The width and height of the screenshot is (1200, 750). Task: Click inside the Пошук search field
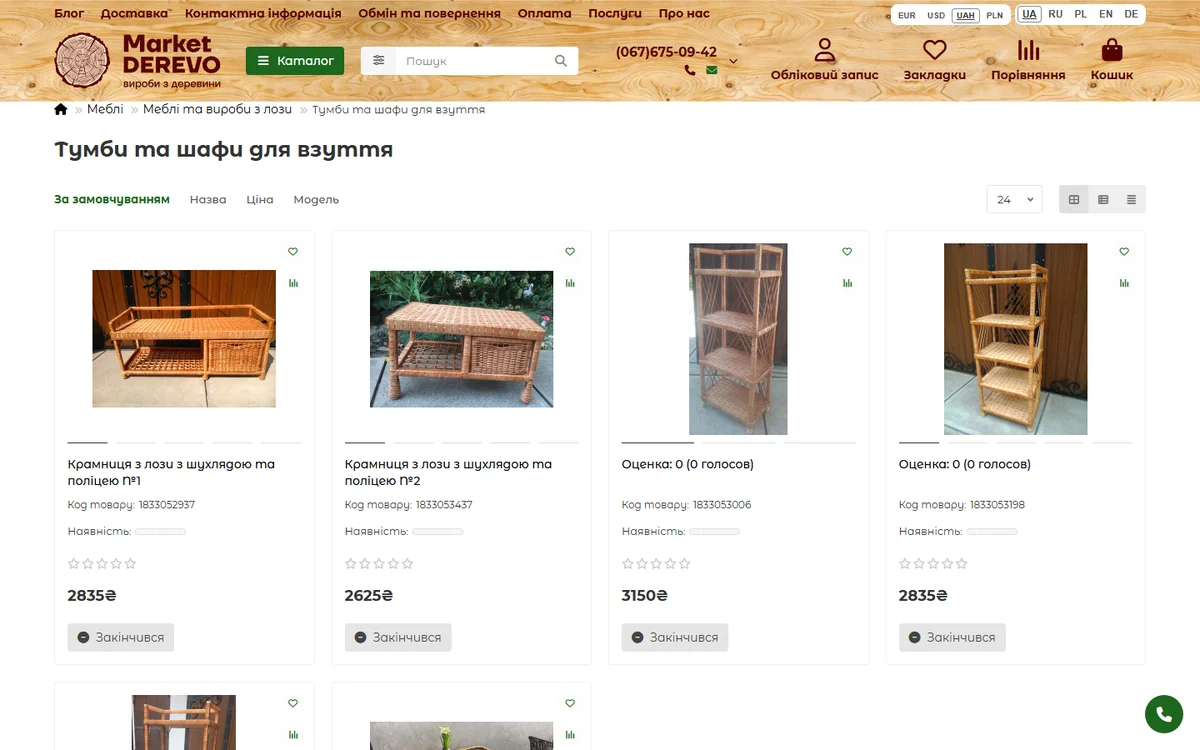tap(474, 61)
